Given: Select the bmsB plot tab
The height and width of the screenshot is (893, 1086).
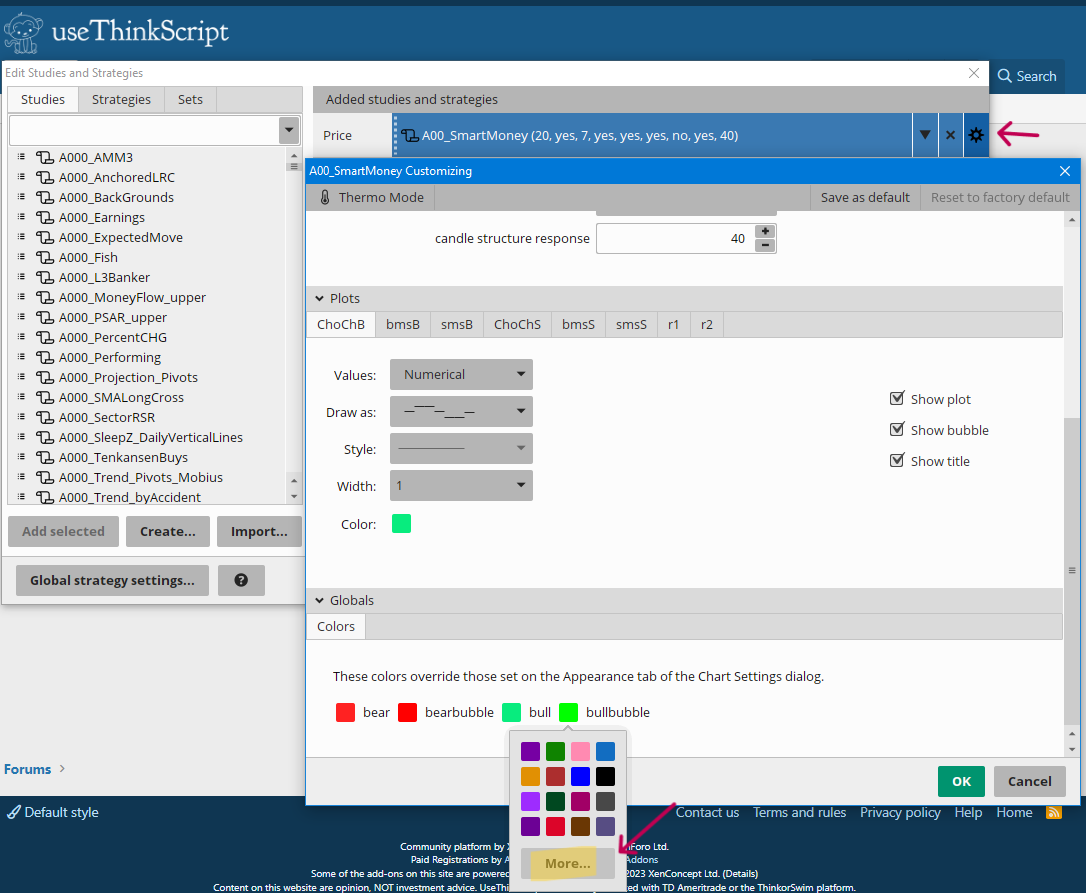Looking at the screenshot, I should (403, 324).
